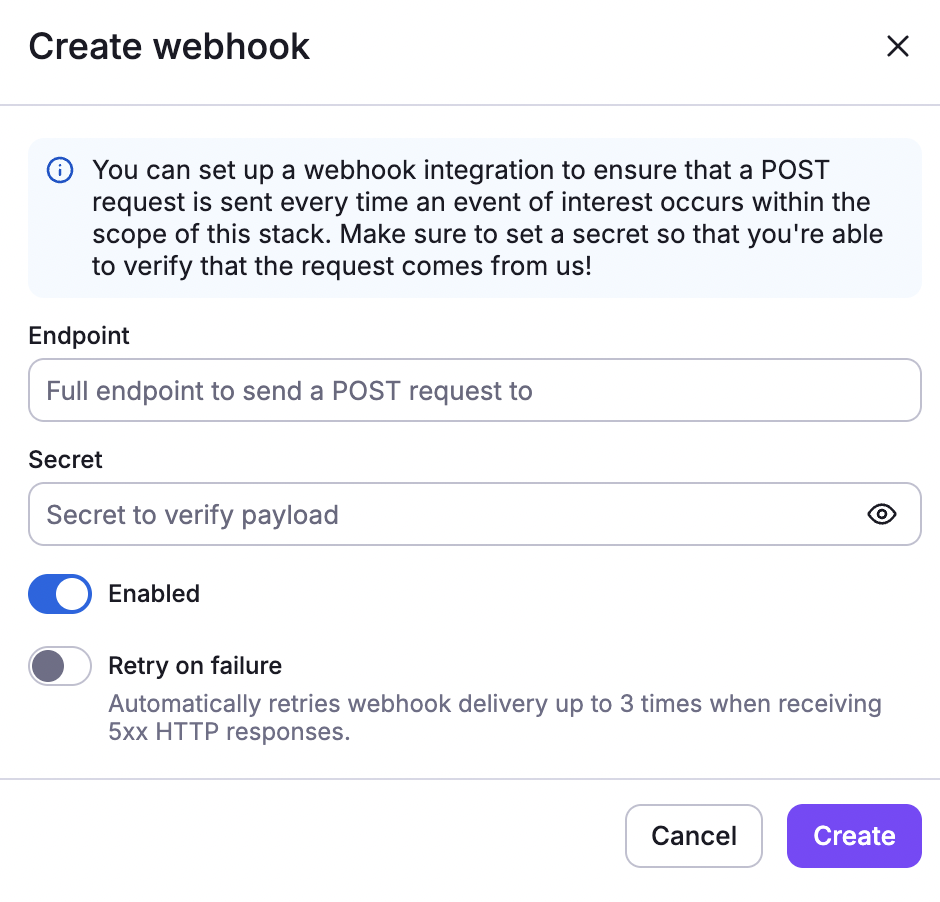
Task: Click the eye icon to reveal the secret
Action: click(x=882, y=514)
